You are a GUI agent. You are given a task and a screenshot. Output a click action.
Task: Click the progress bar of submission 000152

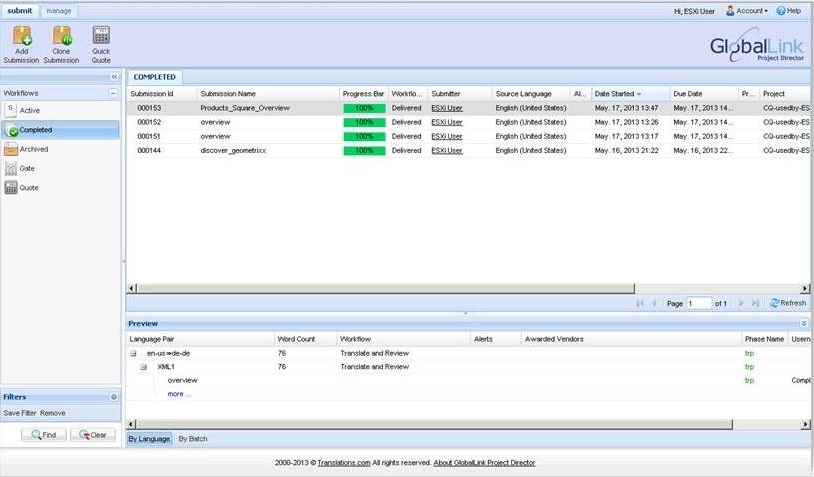click(364, 122)
